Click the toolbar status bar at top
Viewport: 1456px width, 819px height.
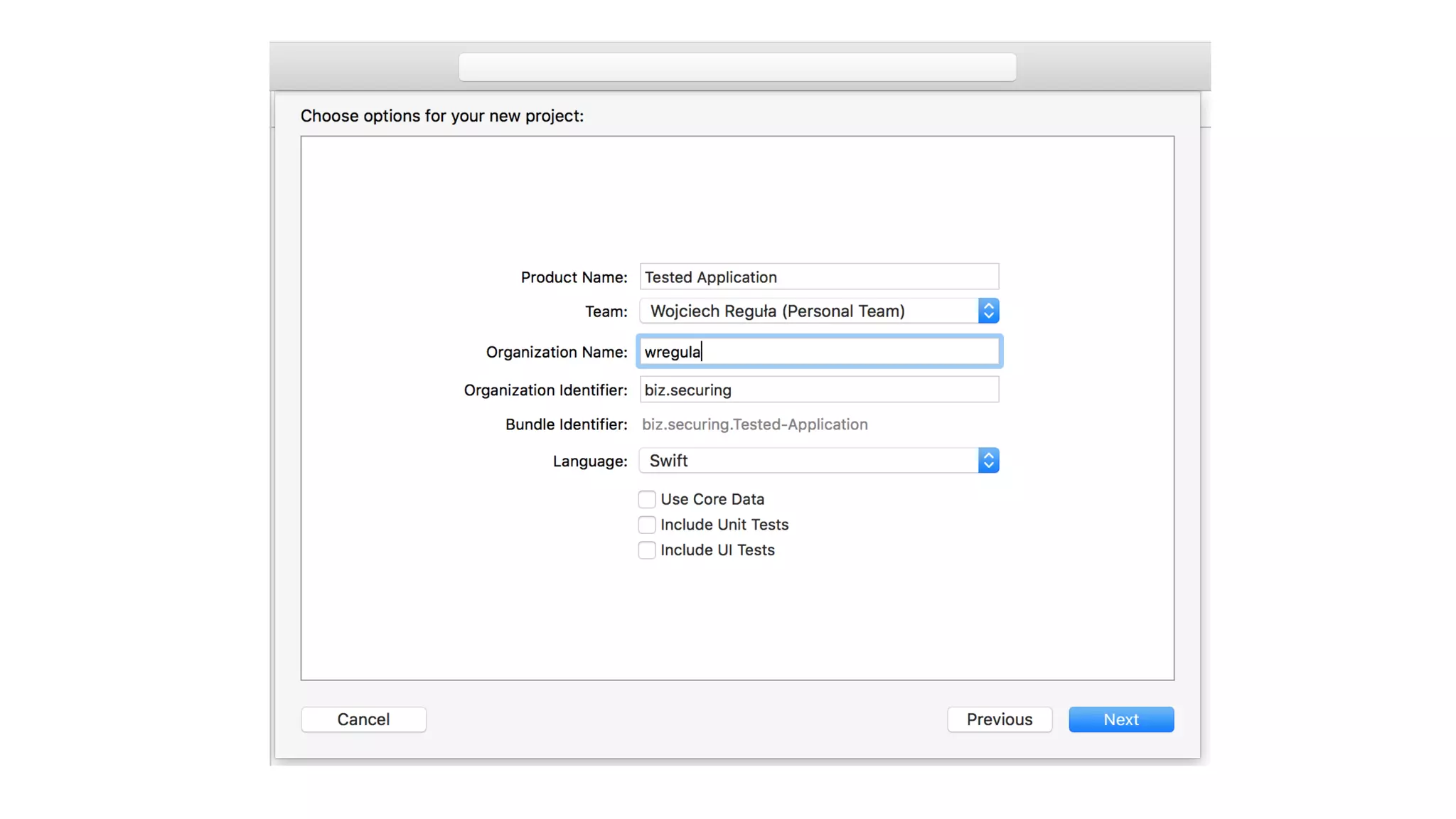737,67
